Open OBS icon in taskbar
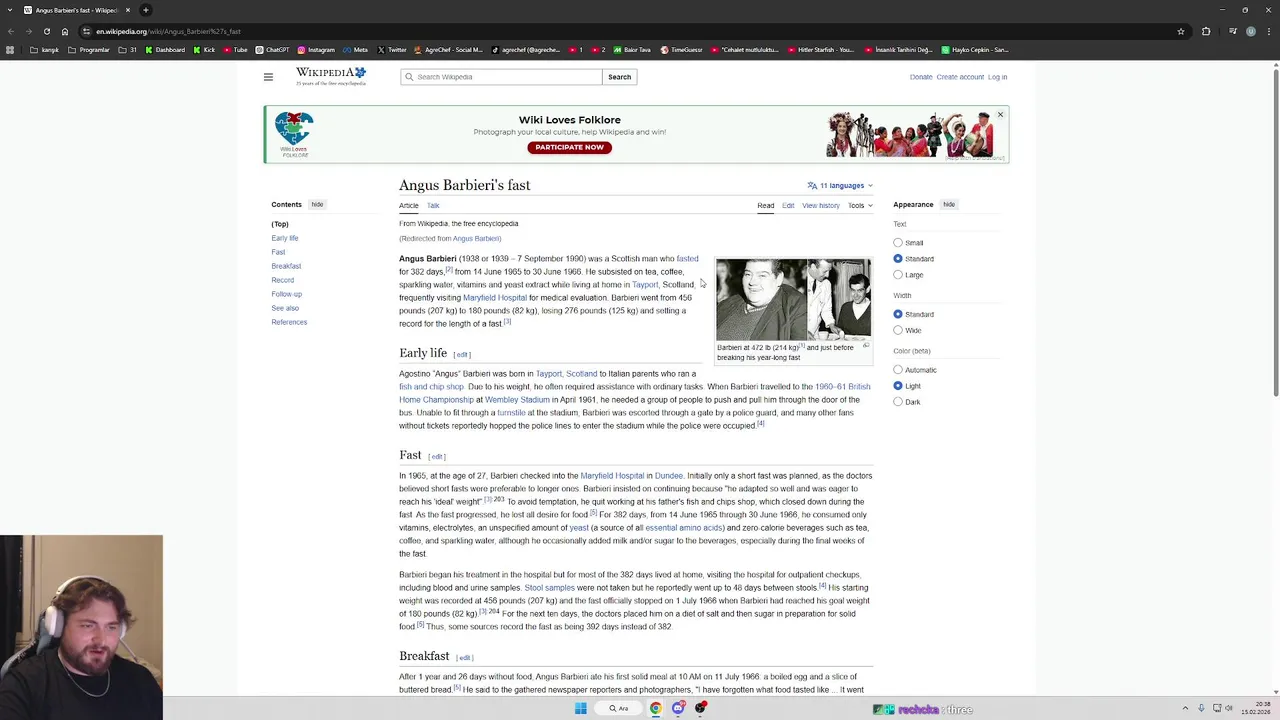Screen dimensions: 1280x720 click(701, 708)
